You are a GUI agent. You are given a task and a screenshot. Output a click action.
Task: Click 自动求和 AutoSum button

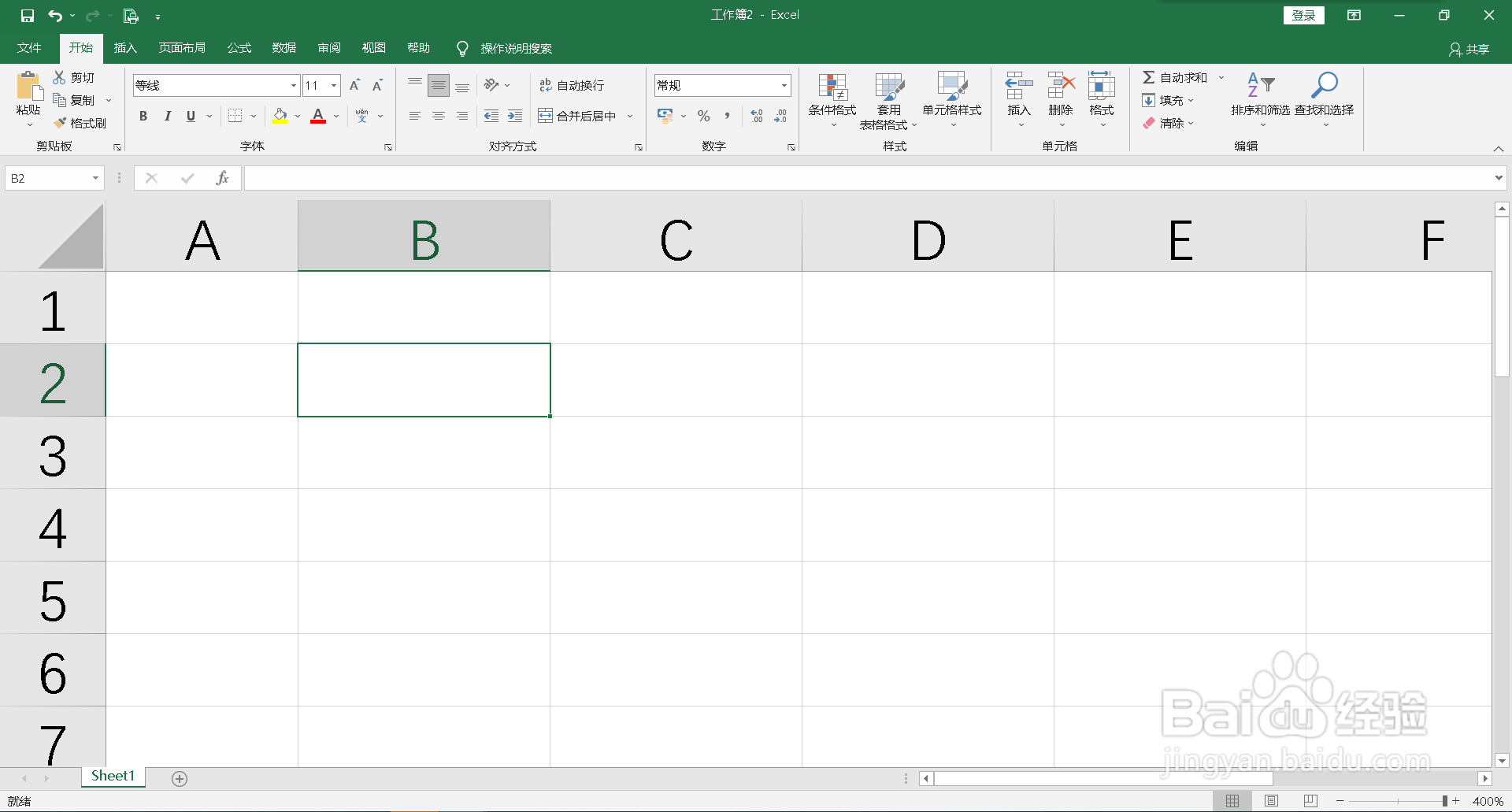[1176, 77]
